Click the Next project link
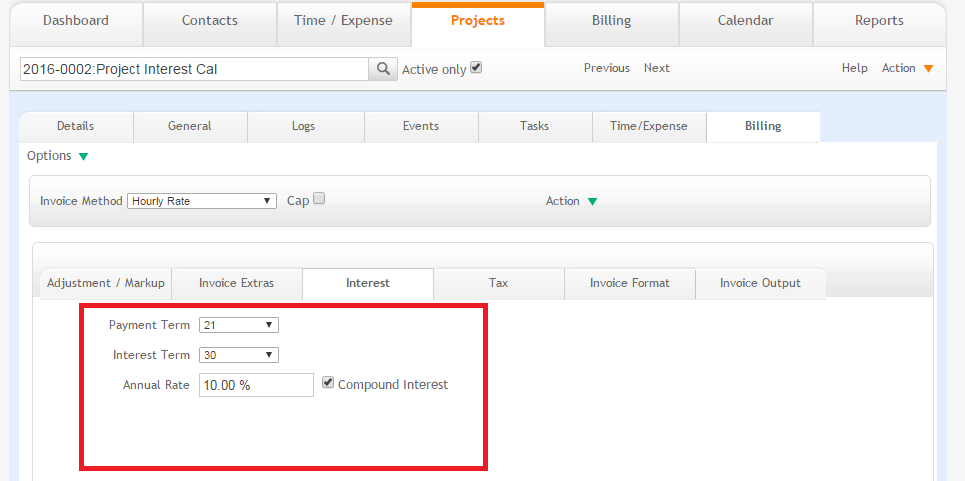The width and height of the screenshot is (965, 481). (x=656, y=68)
